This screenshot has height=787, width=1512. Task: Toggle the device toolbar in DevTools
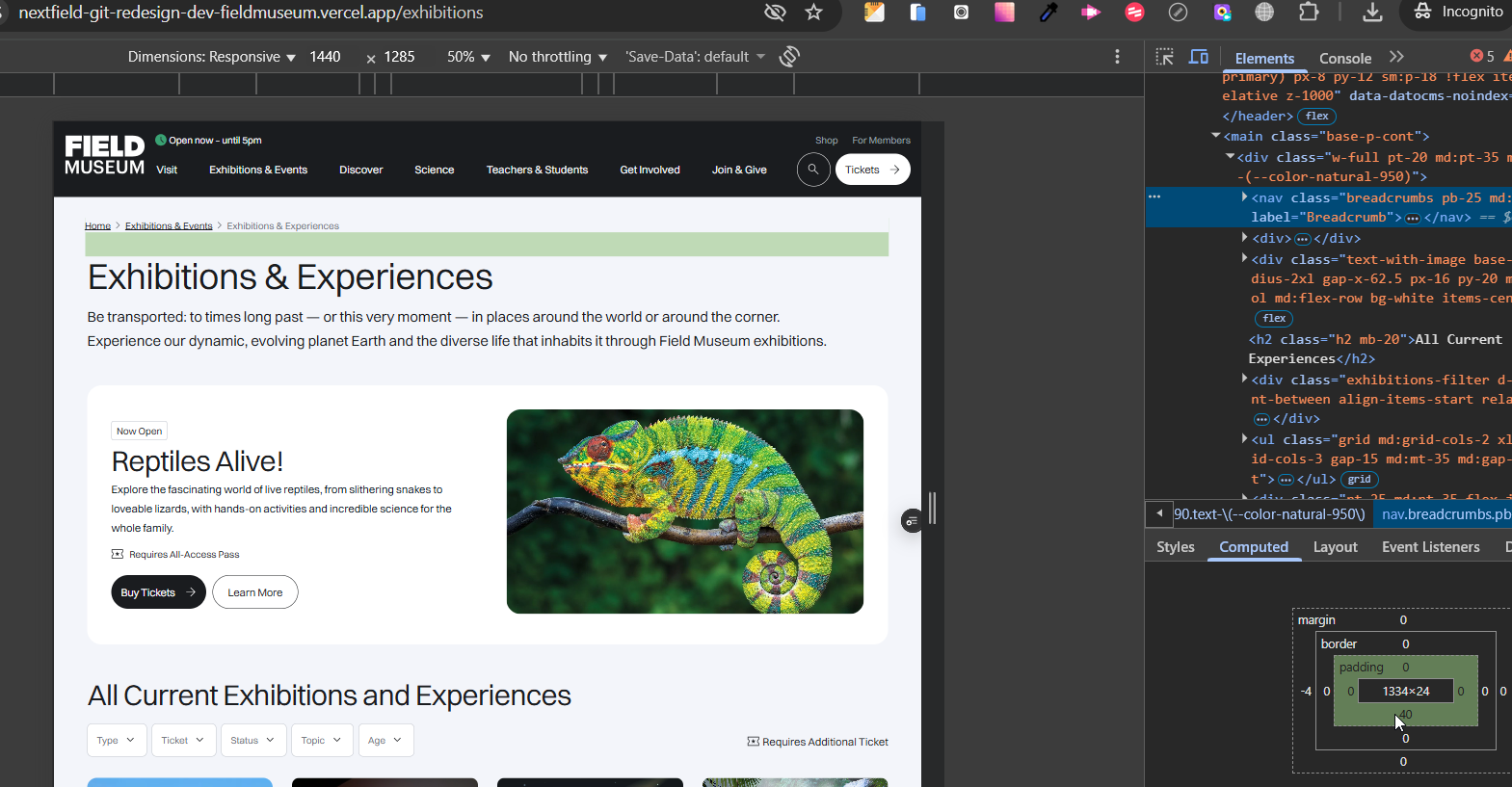pos(1199,57)
